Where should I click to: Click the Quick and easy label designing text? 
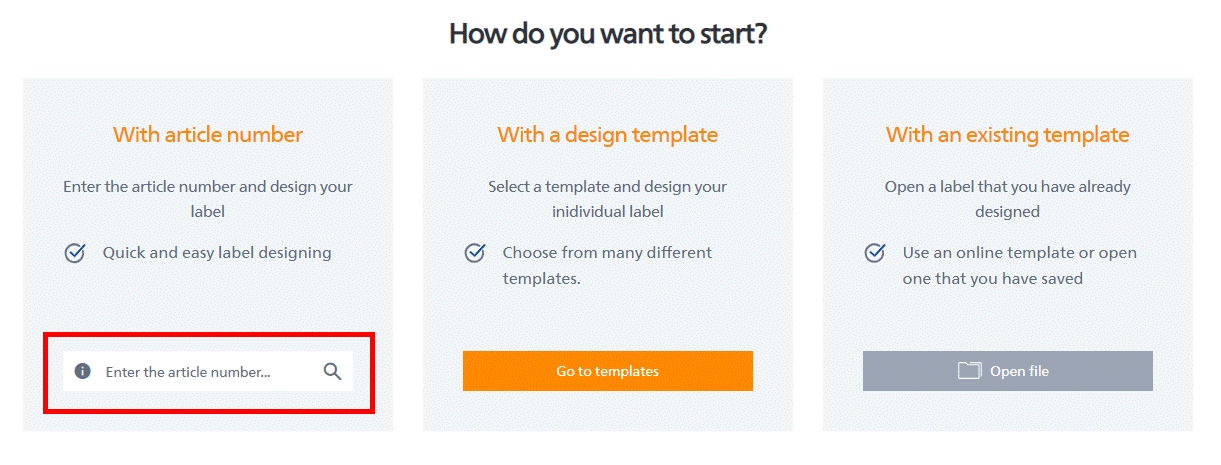pos(217,253)
